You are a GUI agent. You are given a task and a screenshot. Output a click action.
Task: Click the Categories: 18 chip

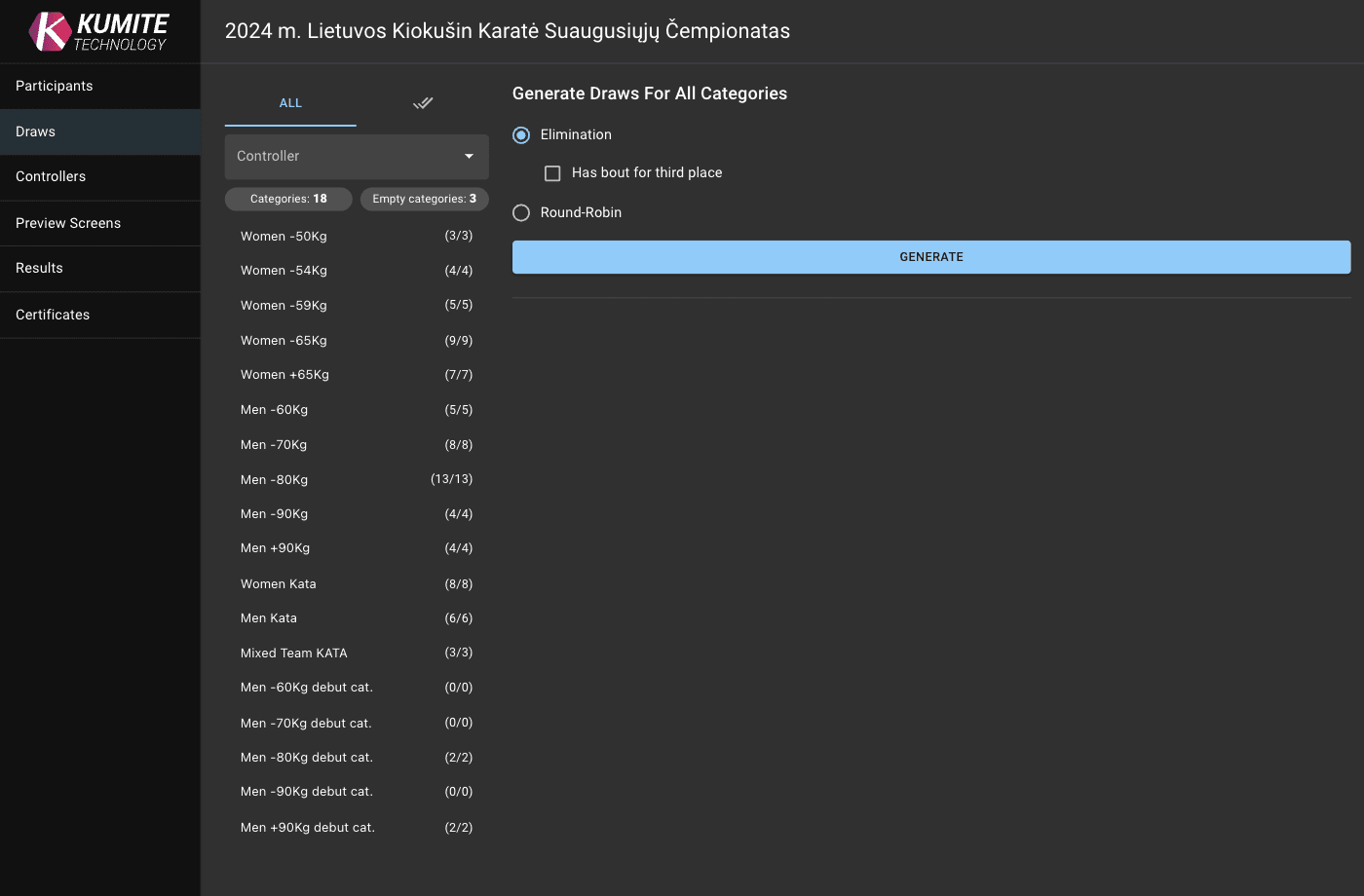pos(288,199)
